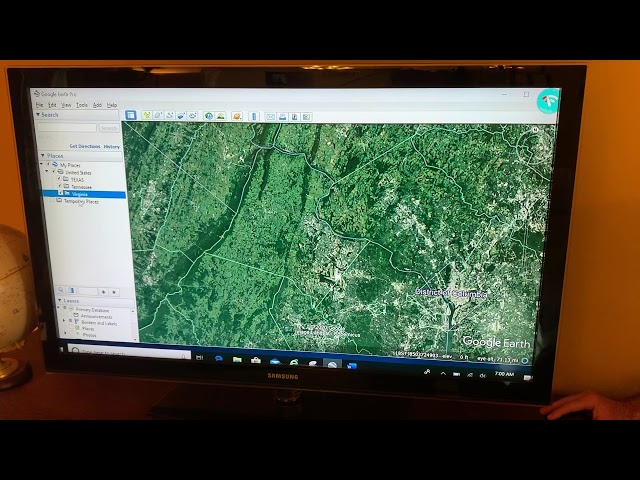
Task: Click the search text input field
Action: (67, 128)
